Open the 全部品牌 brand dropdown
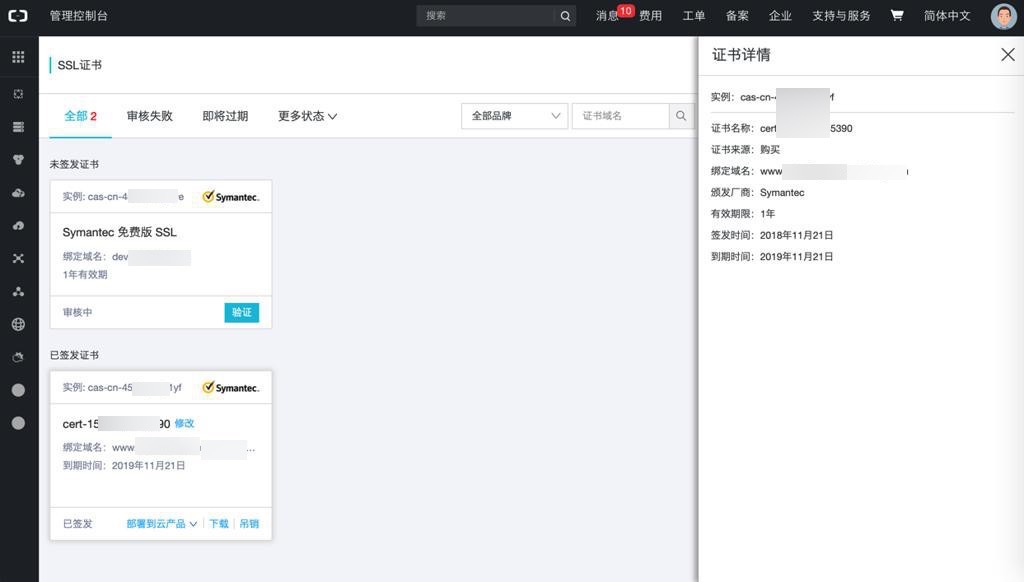Image resolution: width=1024 pixels, height=582 pixels. [515, 116]
